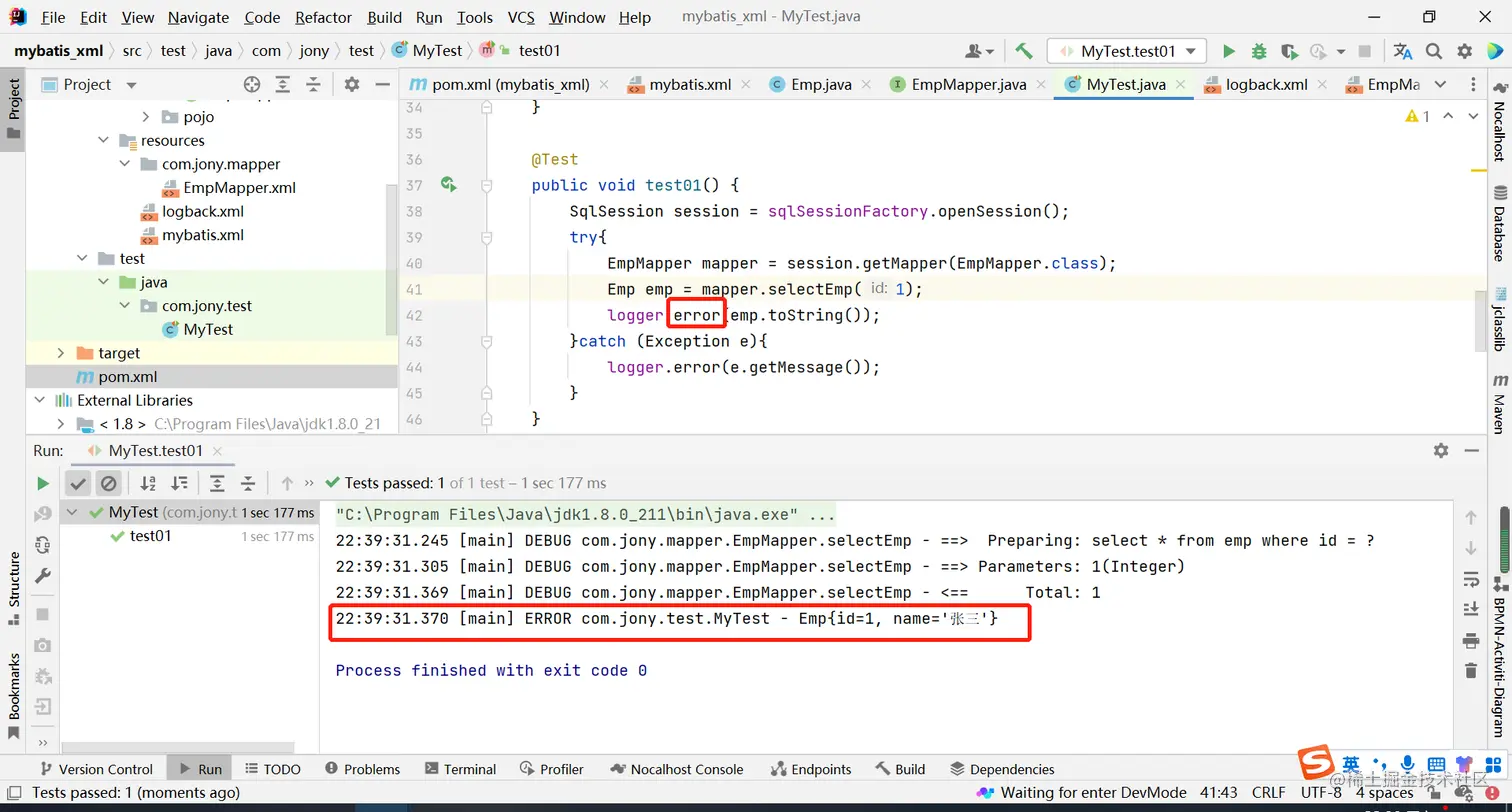Run MyTest.test01 with the green play icon

1229,51
